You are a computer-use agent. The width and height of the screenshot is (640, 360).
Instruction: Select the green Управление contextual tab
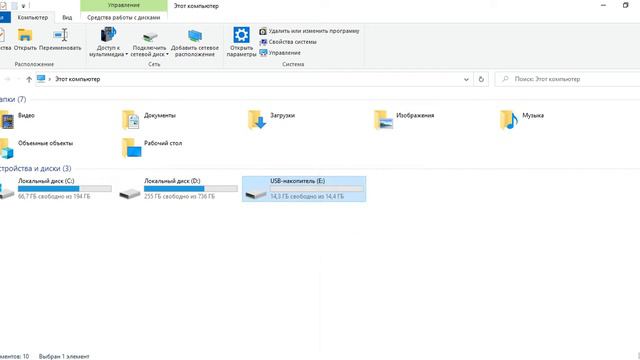pos(124,5)
